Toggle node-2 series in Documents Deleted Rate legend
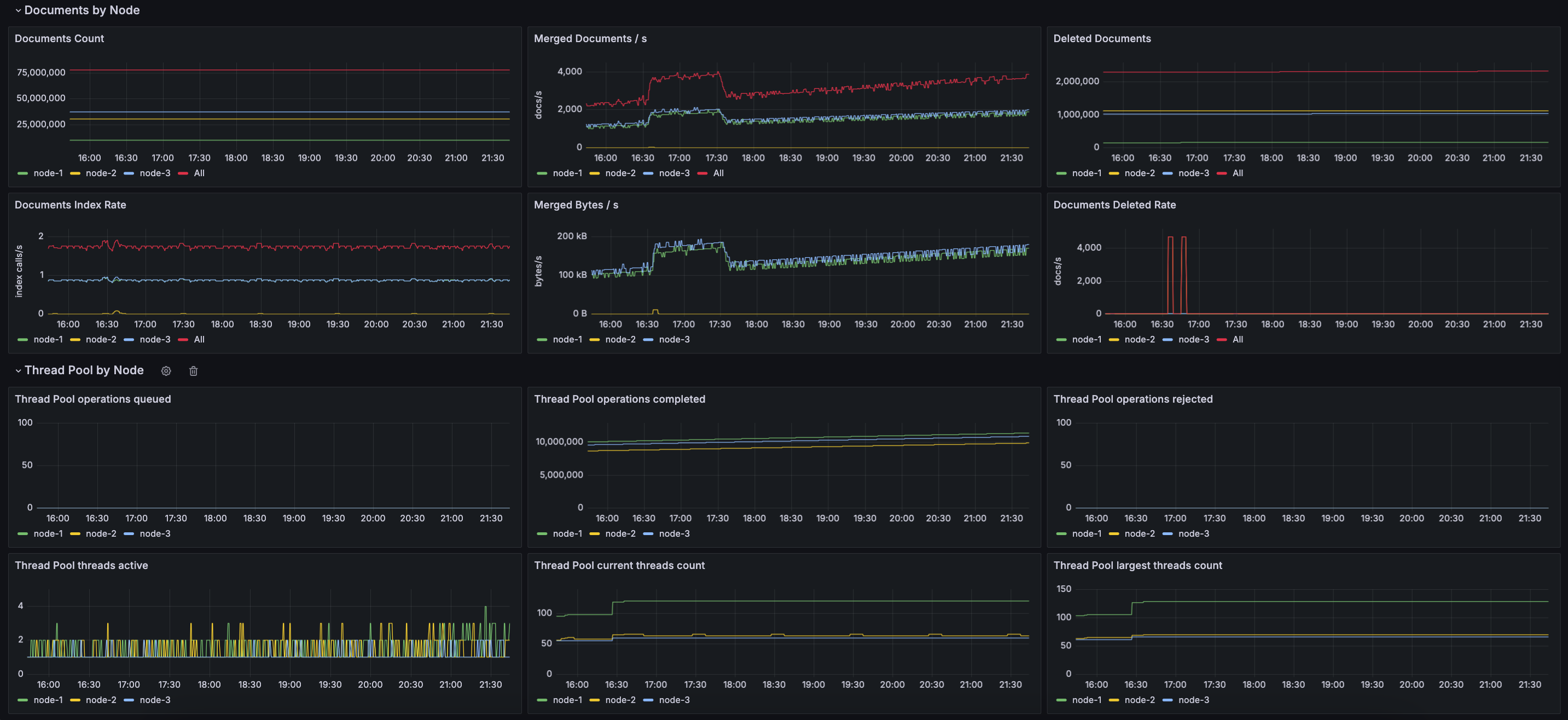Screen dimensions: 1568x720 coord(1140,340)
